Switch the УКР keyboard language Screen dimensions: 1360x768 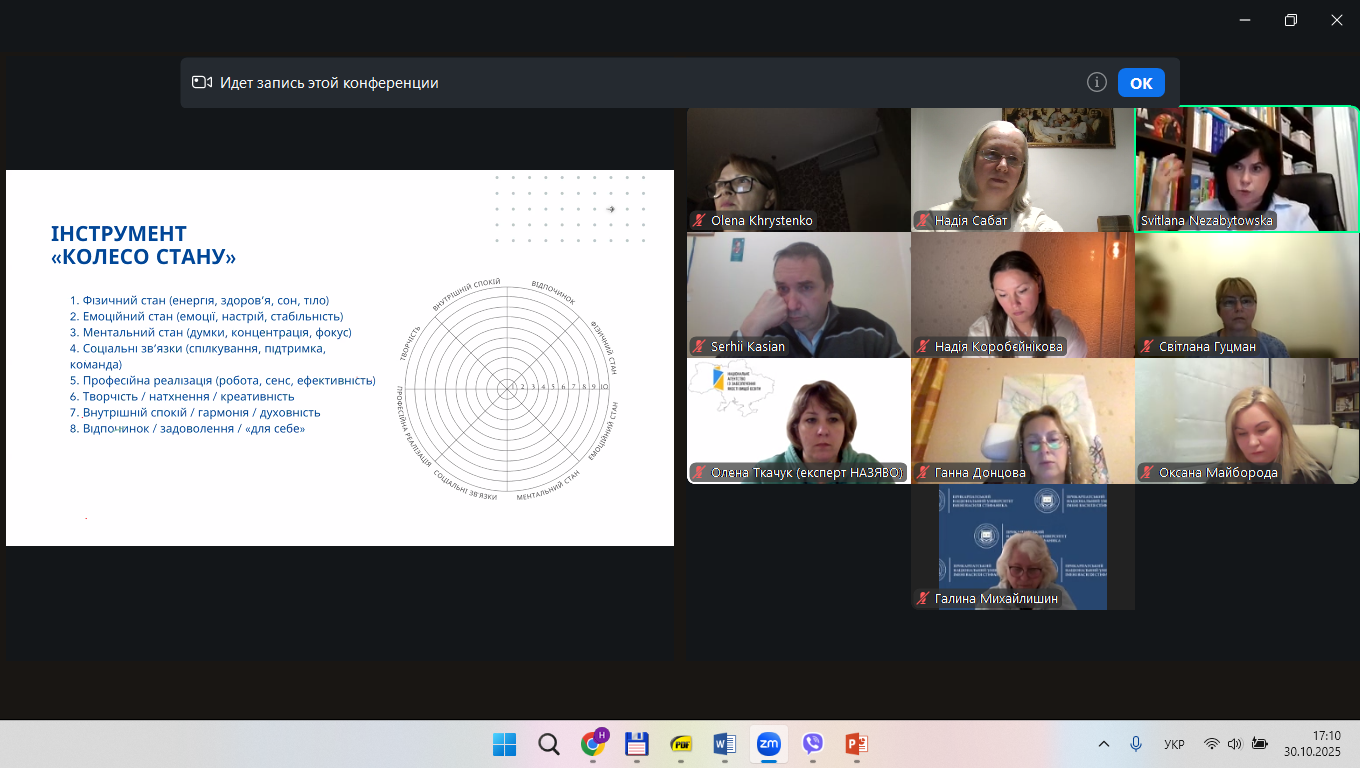point(1174,744)
